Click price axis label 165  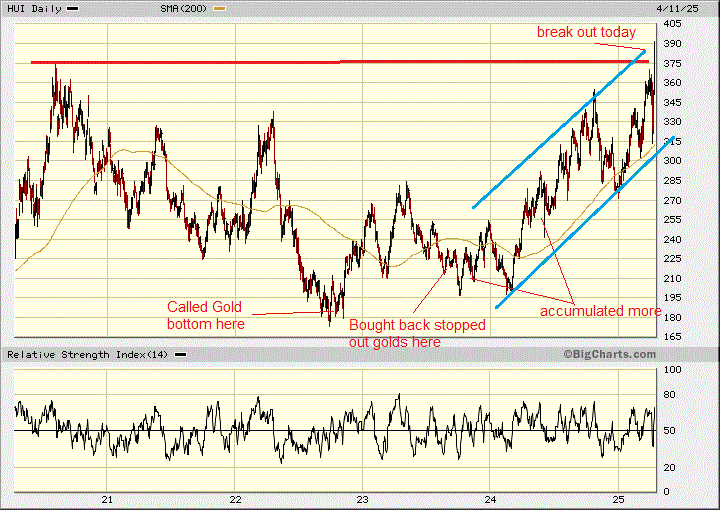point(673,336)
